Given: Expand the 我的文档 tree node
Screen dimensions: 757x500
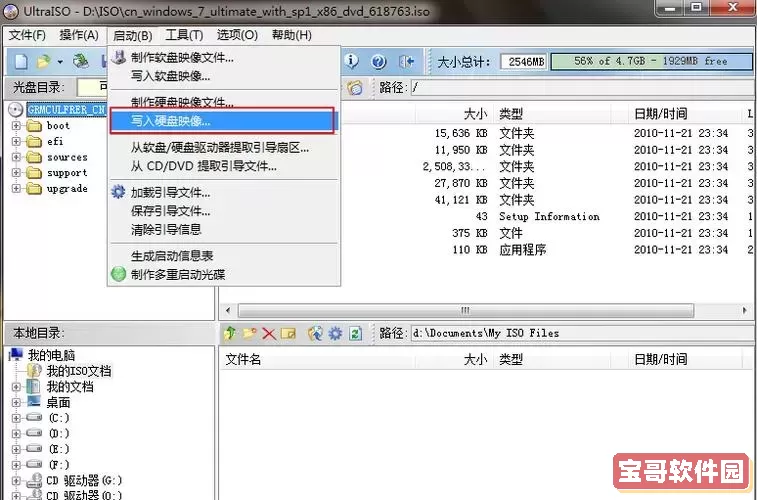Looking at the screenshot, I should click(x=16, y=387).
